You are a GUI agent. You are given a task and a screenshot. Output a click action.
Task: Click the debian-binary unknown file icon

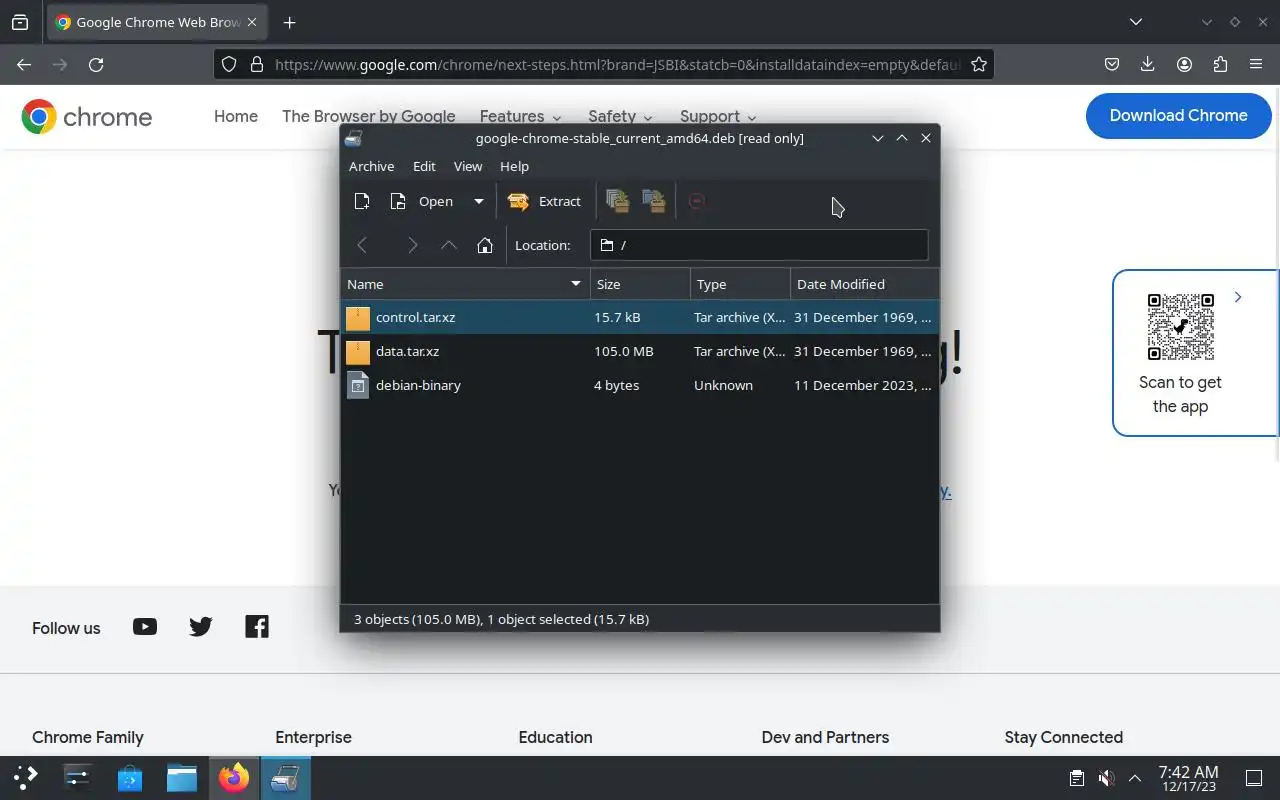pyautogui.click(x=358, y=385)
